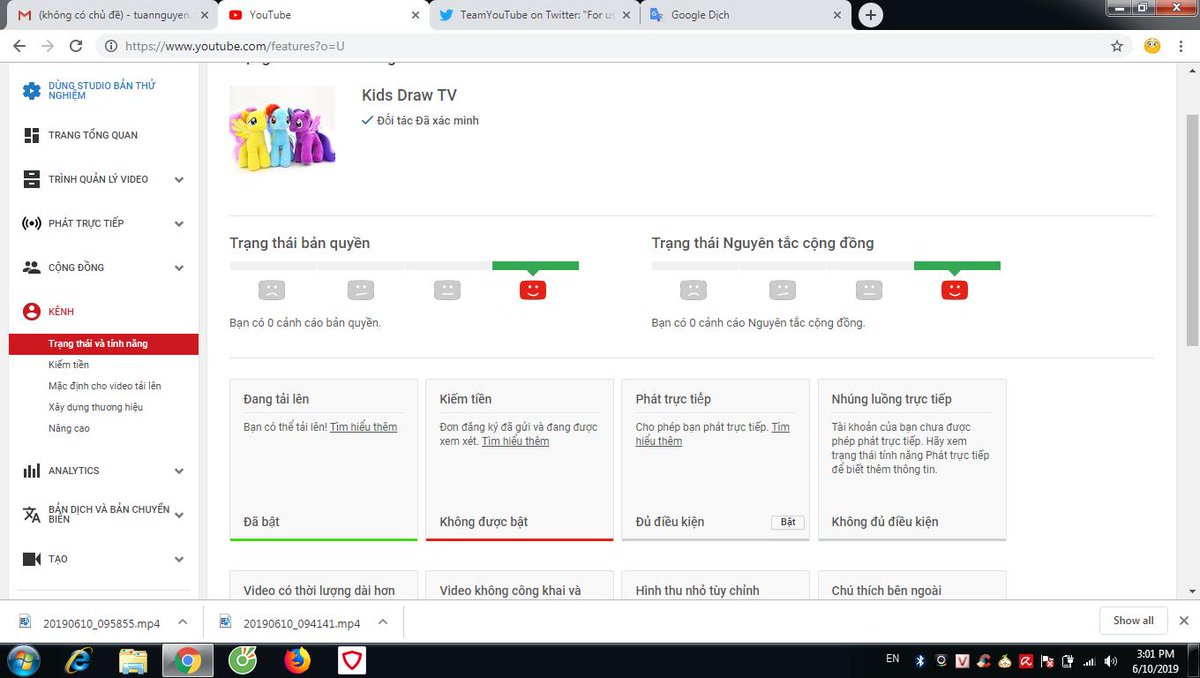The width and height of the screenshot is (1200, 678).
Task: Click Bật button for live streaming
Action: click(788, 522)
